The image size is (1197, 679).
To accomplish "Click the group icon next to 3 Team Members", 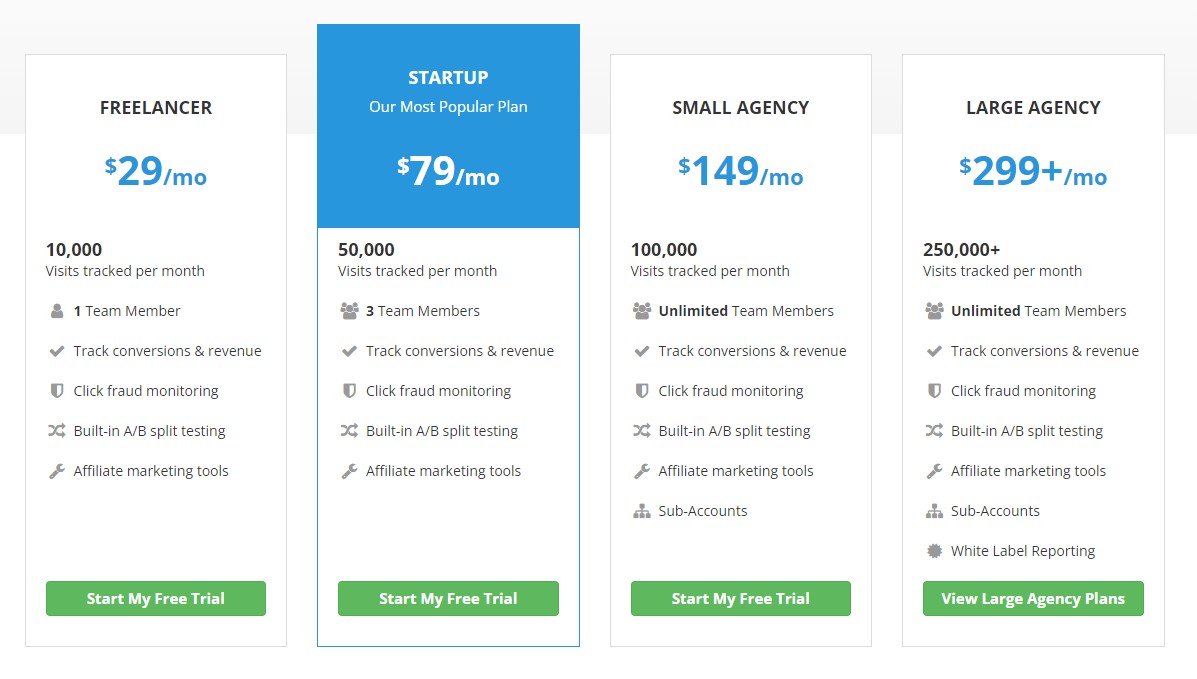I will click(x=349, y=311).
